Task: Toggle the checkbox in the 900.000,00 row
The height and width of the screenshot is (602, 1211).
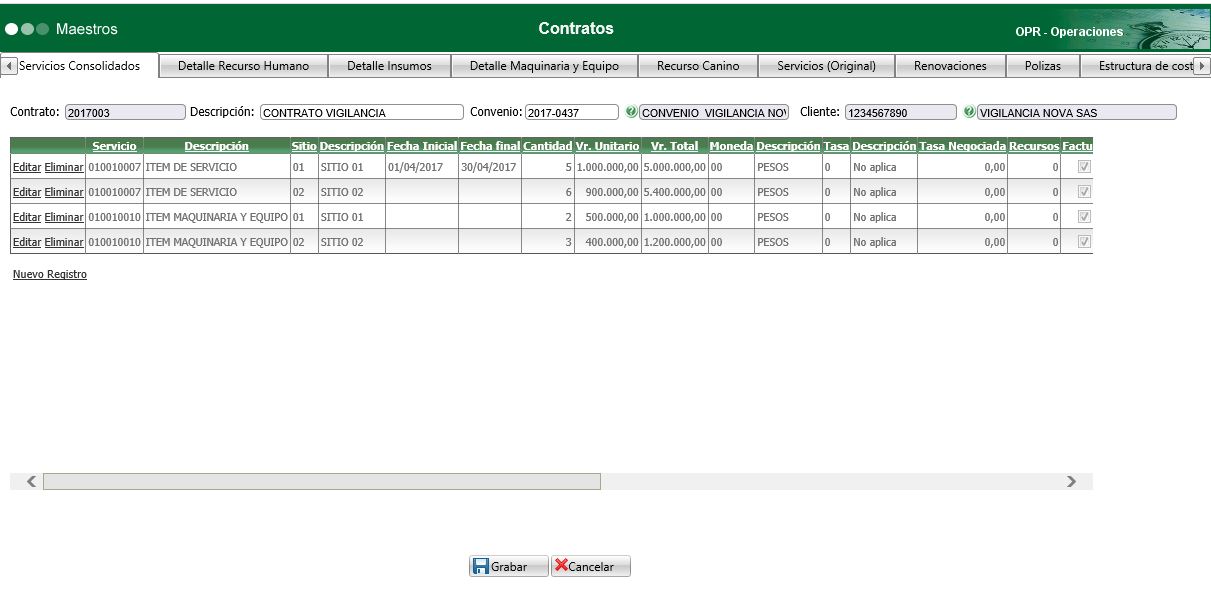Action: (1084, 192)
